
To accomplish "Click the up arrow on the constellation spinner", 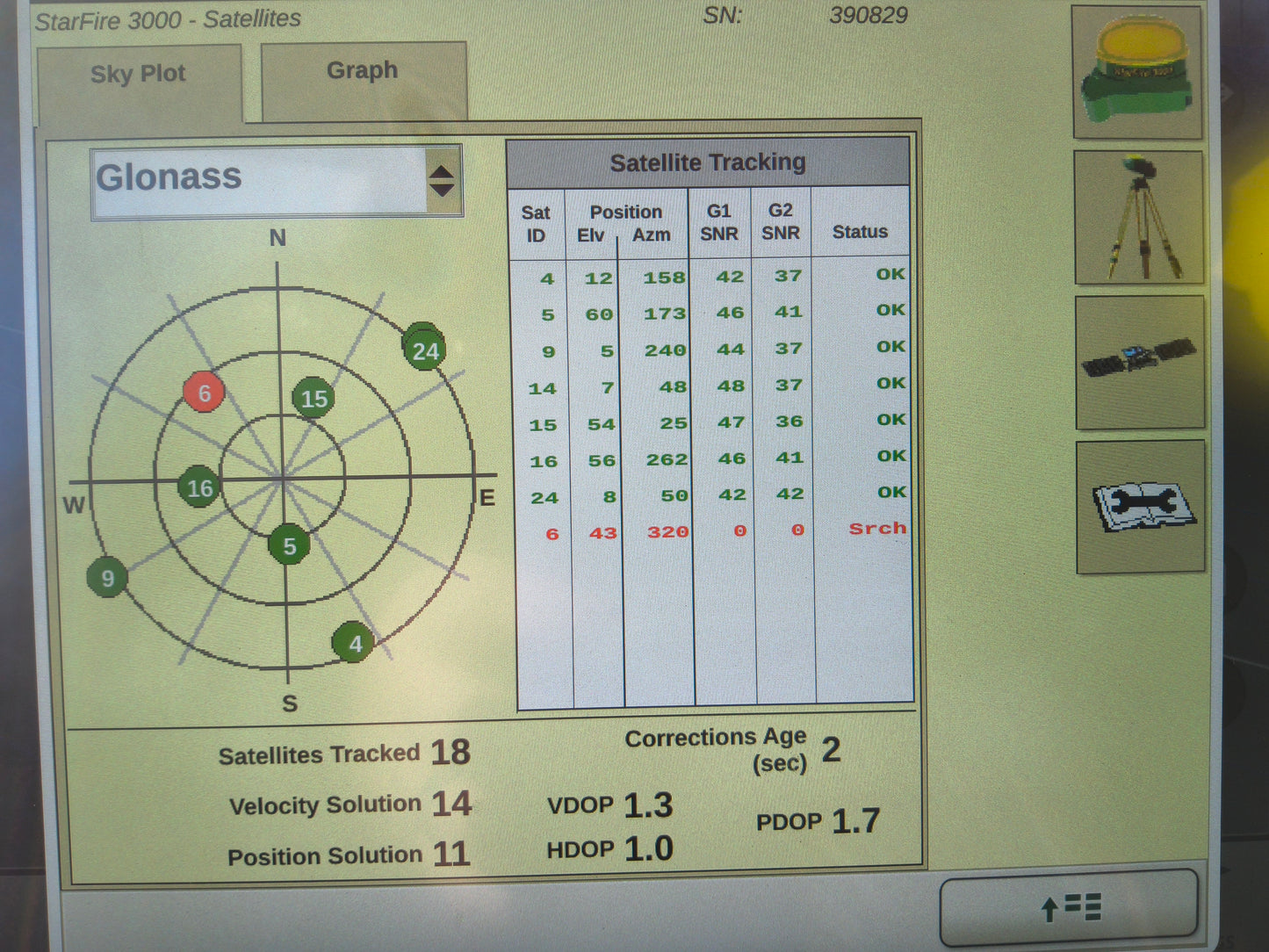I will pos(443,170).
